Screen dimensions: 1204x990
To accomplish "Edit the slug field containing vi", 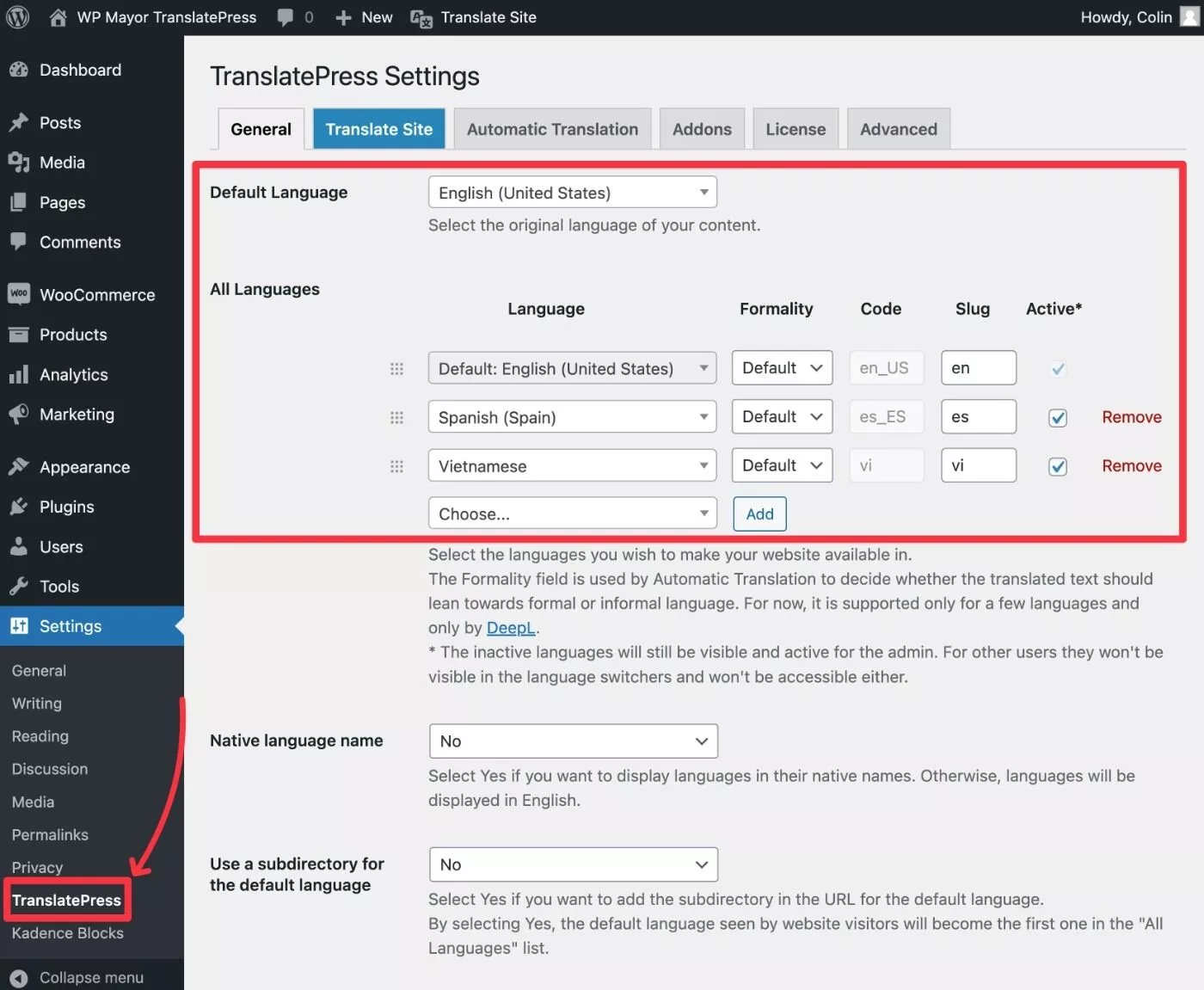I will pyautogui.click(x=979, y=465).
